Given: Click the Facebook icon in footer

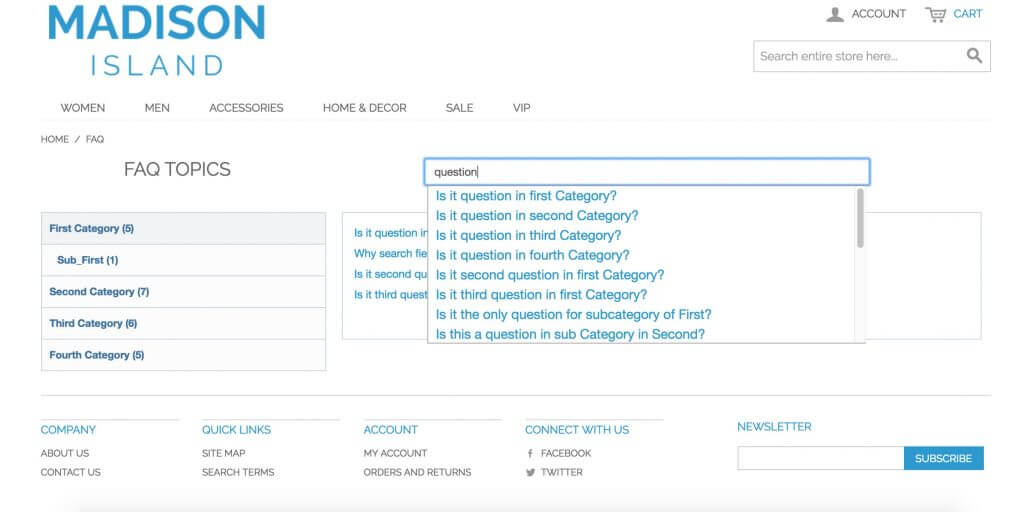Looking at the screenshot, I should coord(530,453).
